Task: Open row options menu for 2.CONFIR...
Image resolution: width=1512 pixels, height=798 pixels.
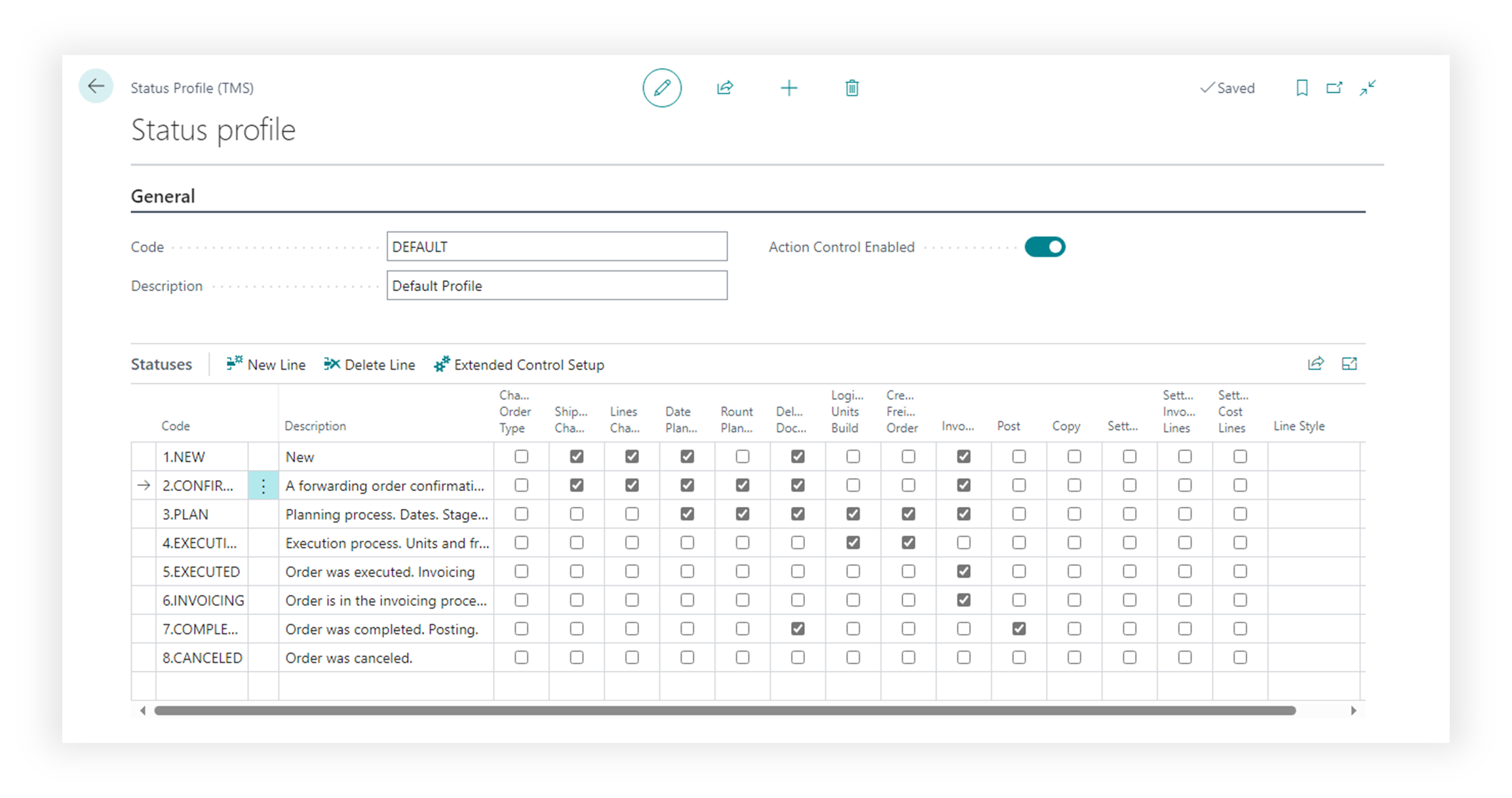Action: (x=263, y=486)
